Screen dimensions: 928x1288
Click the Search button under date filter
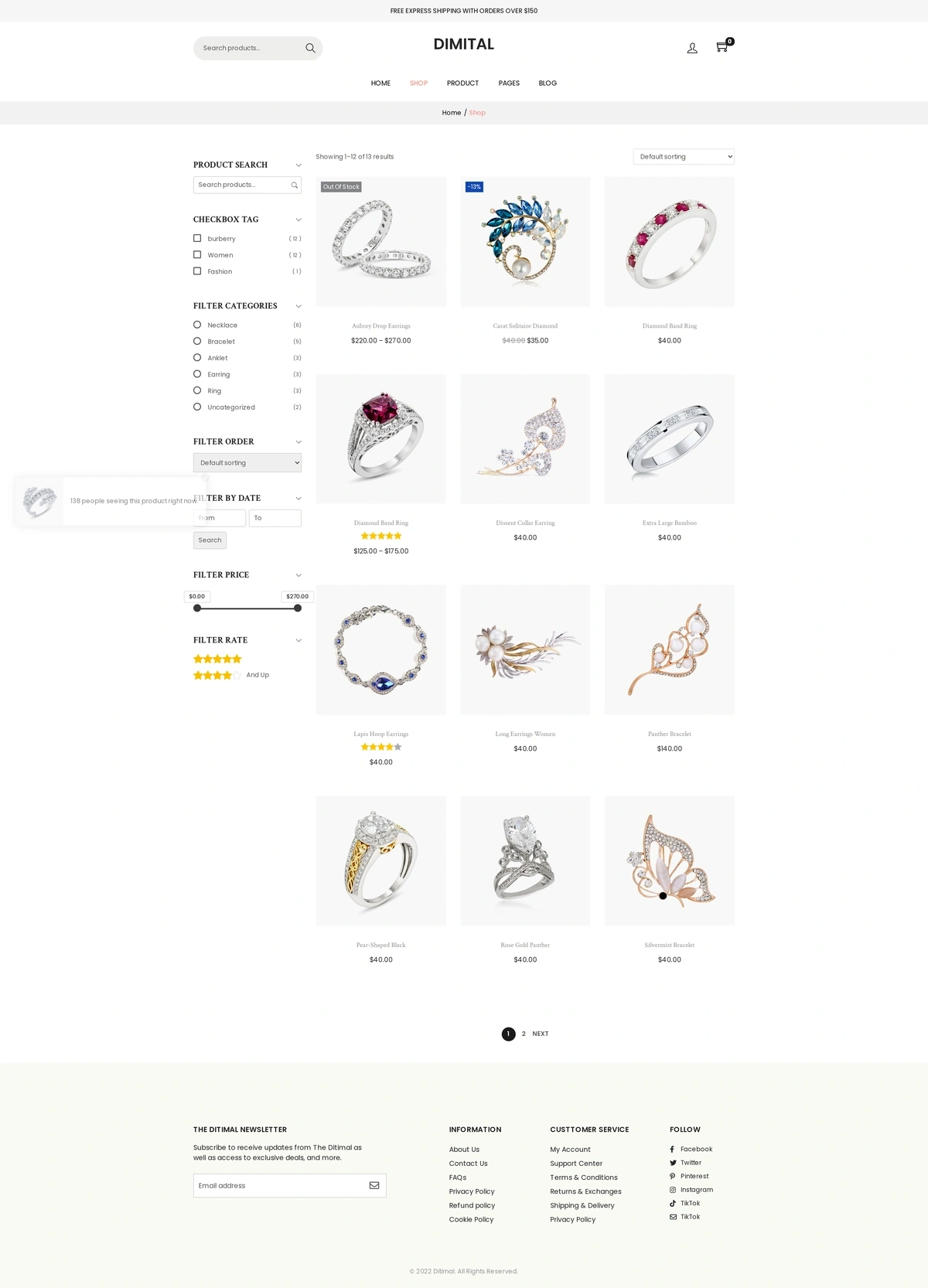coord(210,540)
